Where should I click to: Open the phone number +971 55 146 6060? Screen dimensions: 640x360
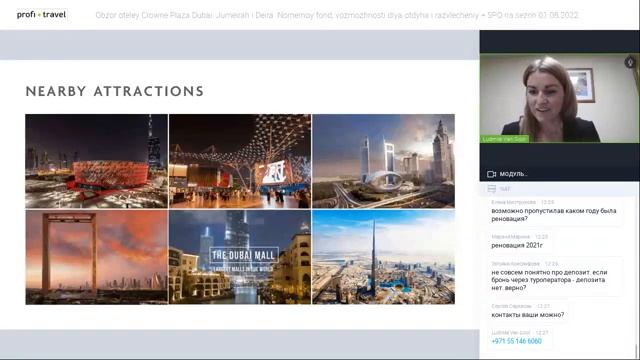(516, 341)
